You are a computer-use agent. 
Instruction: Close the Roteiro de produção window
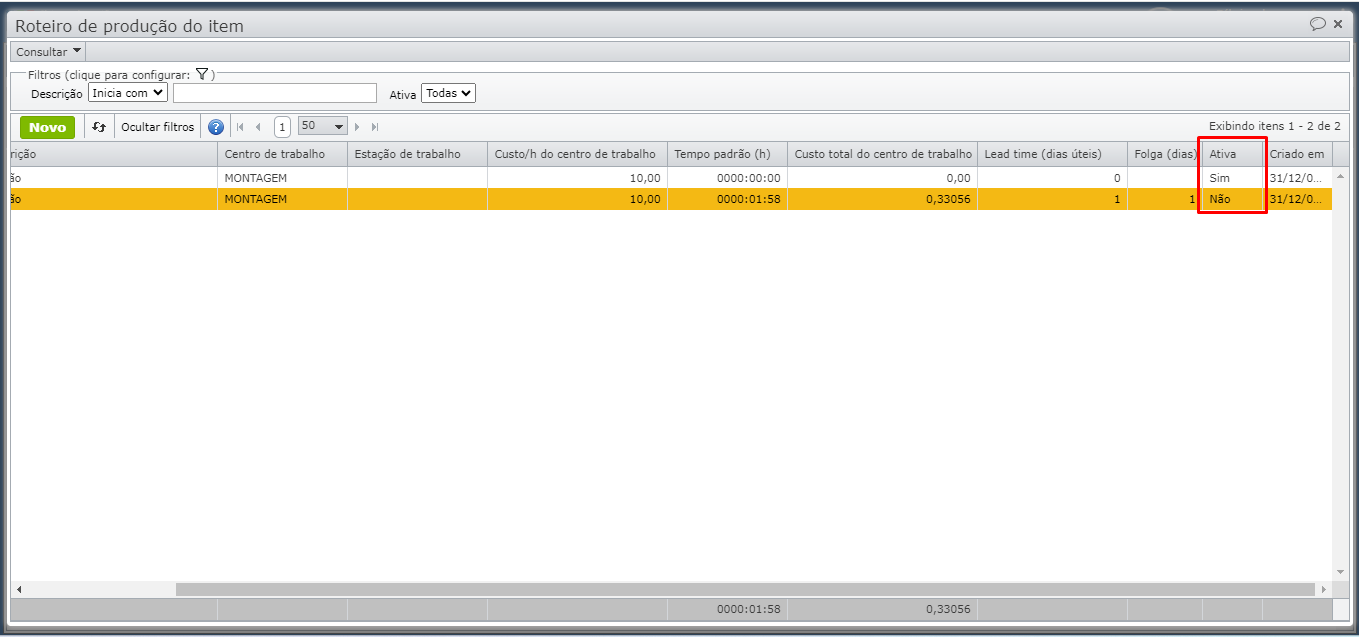click(1338, 24)
